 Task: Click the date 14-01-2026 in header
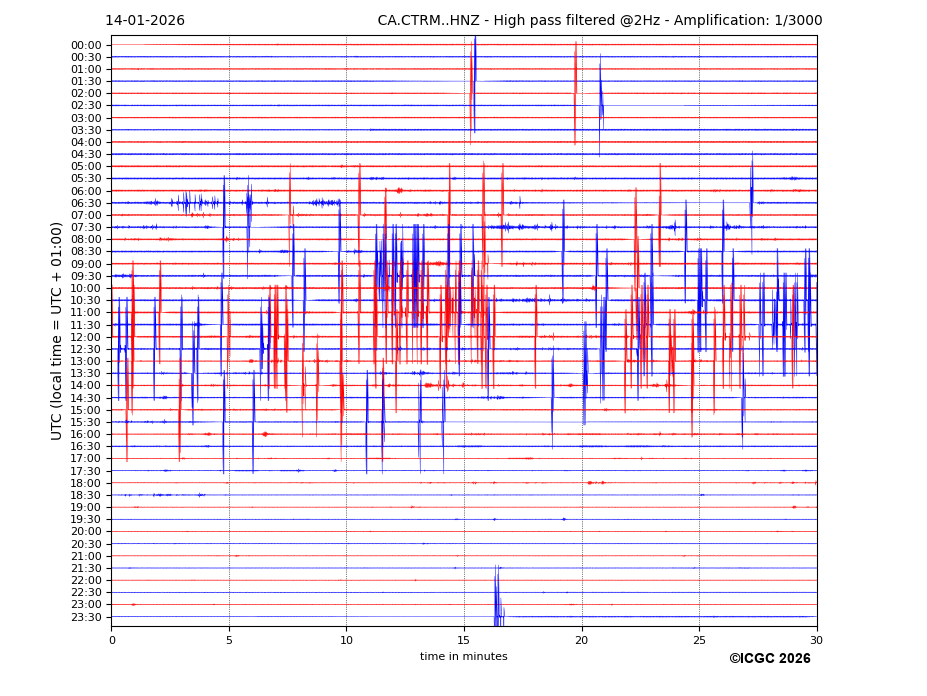[145, 21]
